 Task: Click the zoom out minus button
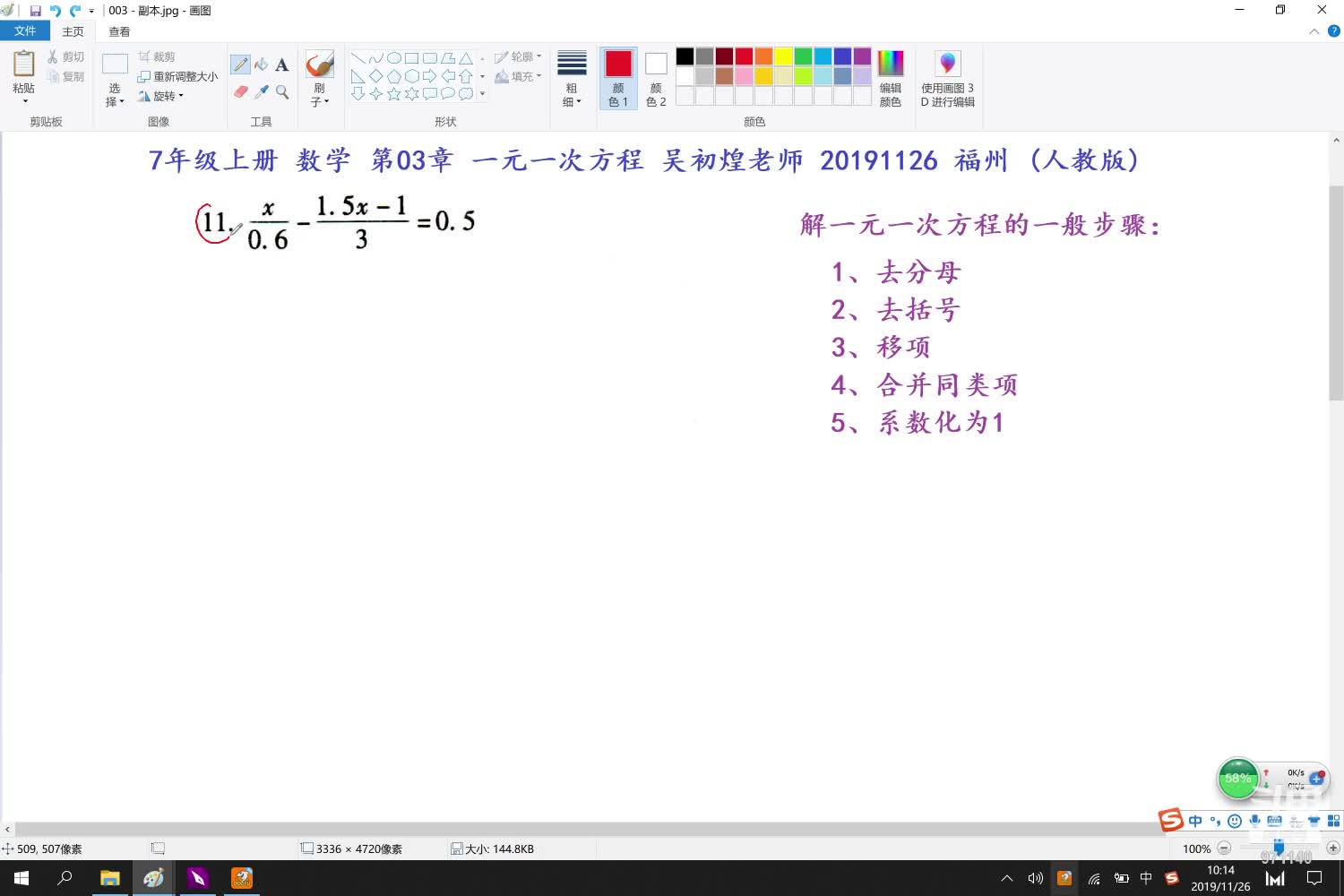coord(1224,848)
